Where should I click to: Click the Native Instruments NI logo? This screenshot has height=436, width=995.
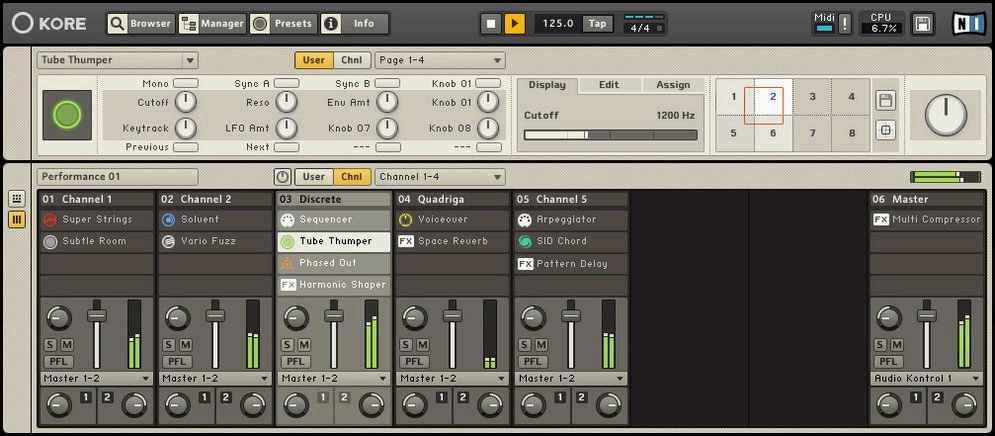tap(968, 24)
